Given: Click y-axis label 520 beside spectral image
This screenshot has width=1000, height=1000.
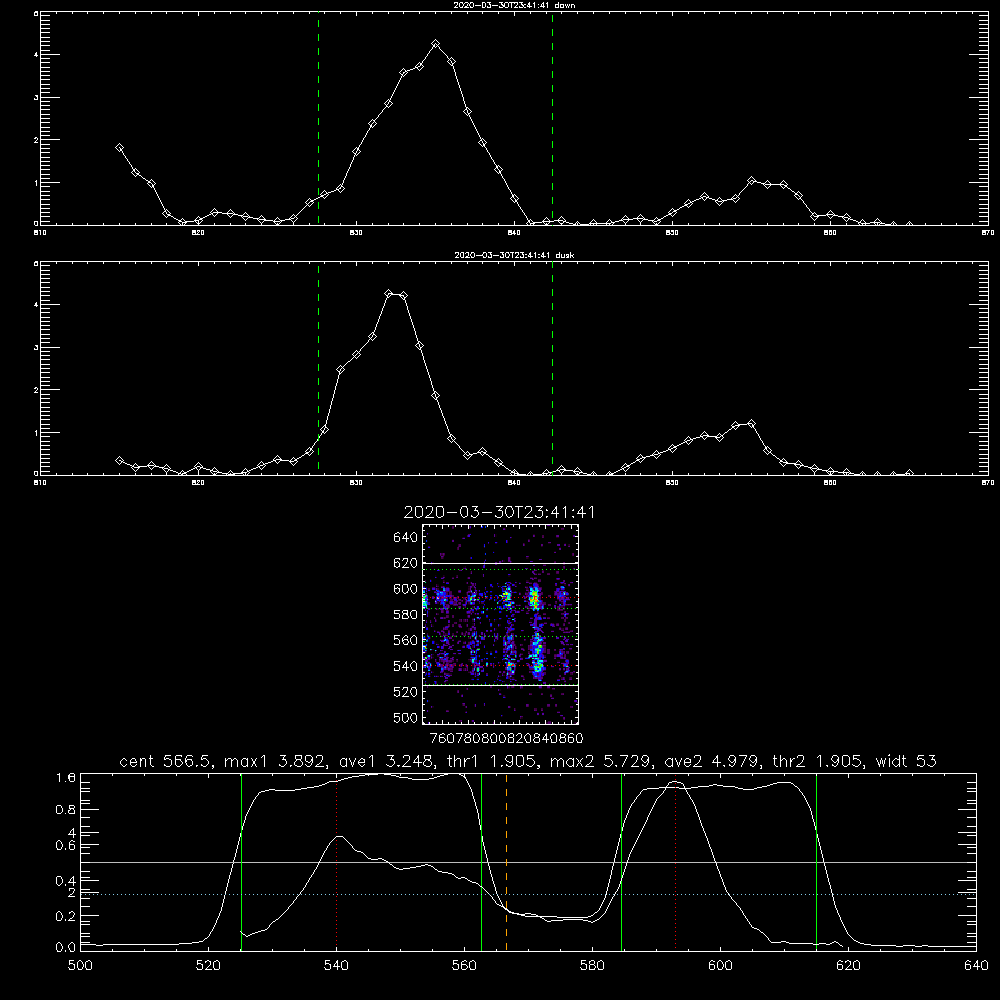Looking at the screenshot, I should click(x=406, y=692).
